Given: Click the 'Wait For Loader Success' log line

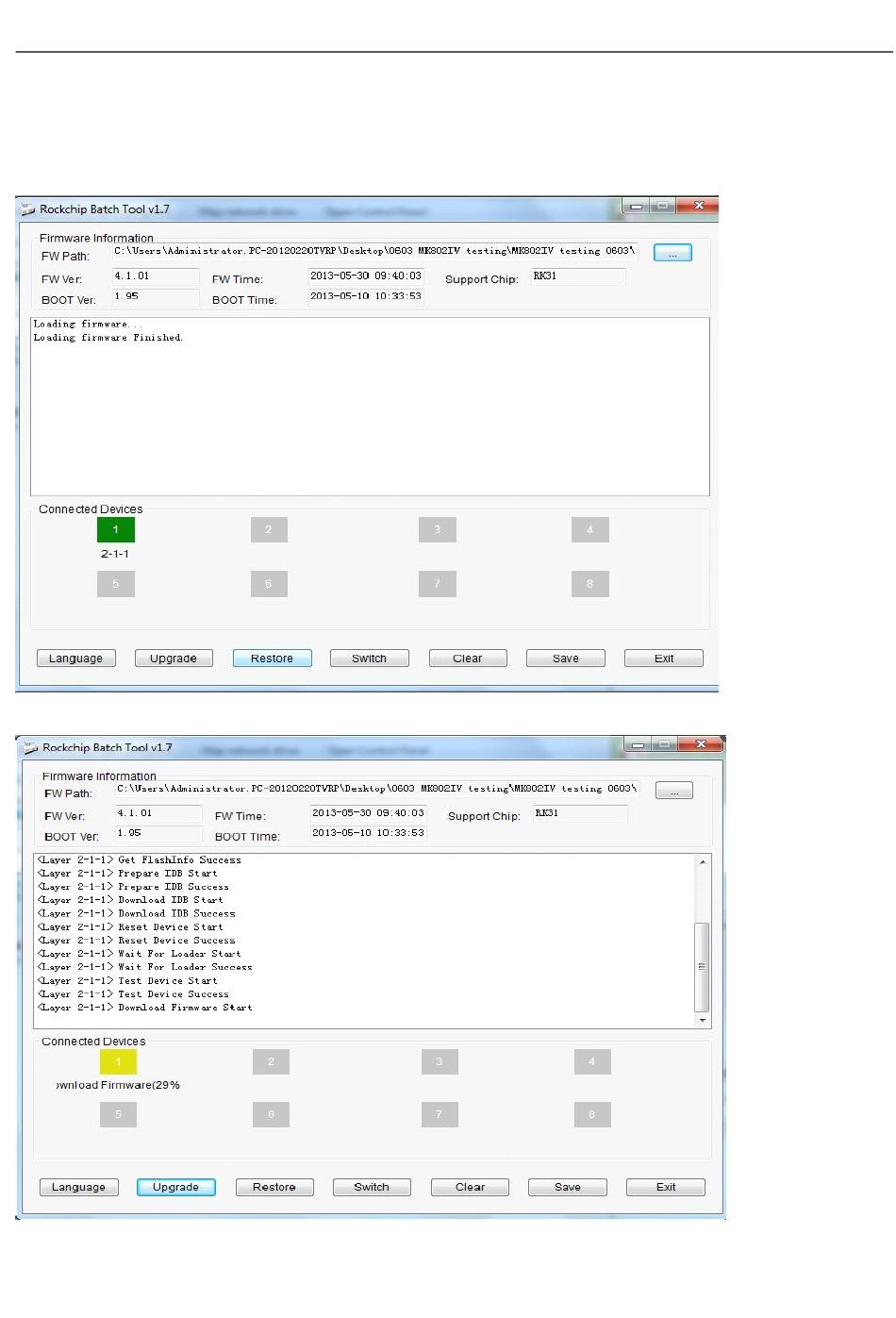Looking at the screenshot, I should (145, 967).
